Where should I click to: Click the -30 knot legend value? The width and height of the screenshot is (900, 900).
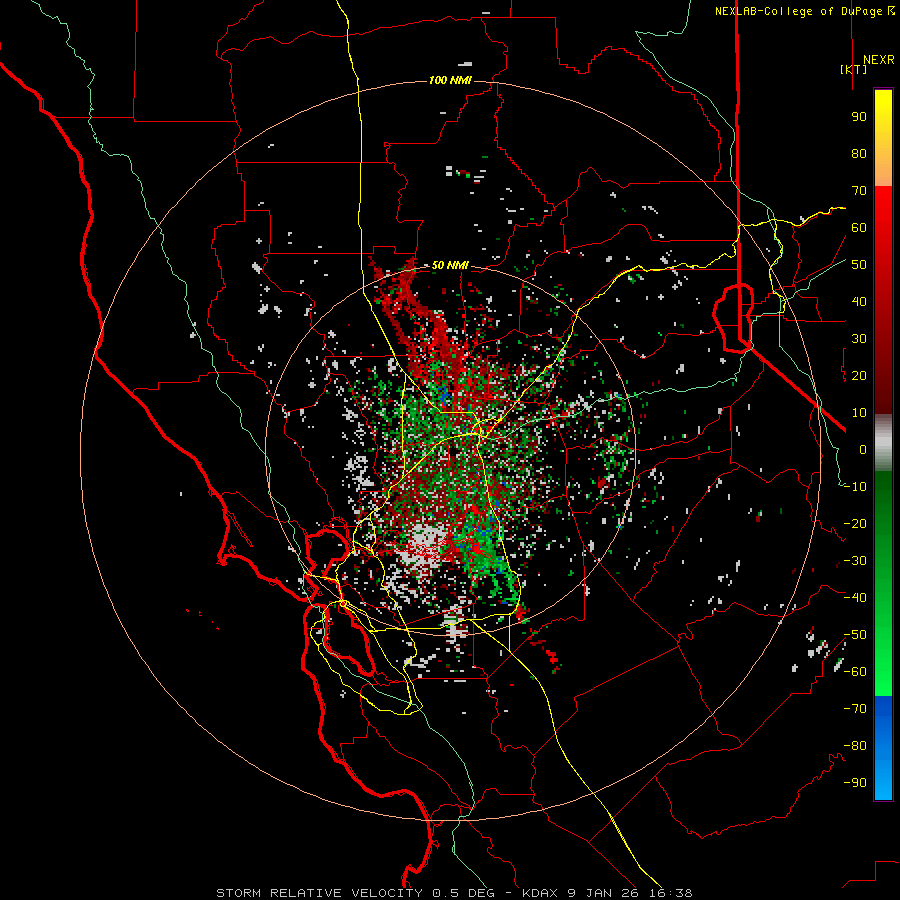tap(855, 561)
